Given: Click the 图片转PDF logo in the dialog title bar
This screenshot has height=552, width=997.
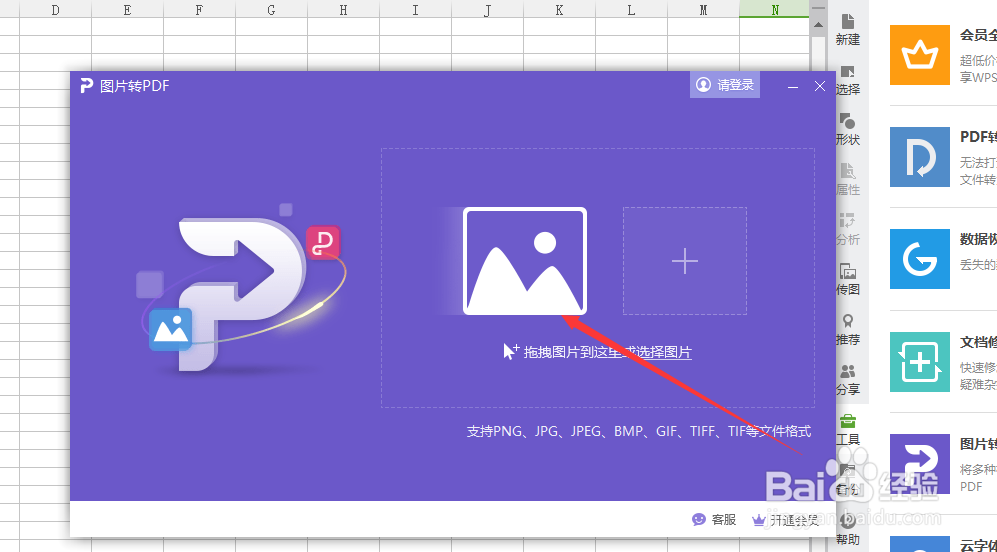Looking at the screenshot, I should [x=86, y=86].
